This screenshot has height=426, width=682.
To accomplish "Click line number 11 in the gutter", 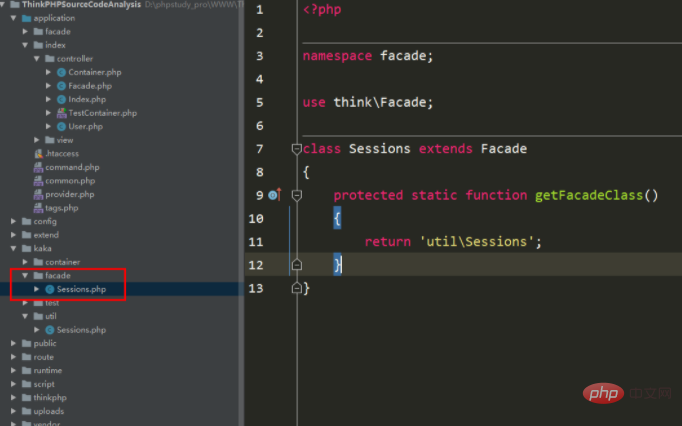I will [256, 242].
